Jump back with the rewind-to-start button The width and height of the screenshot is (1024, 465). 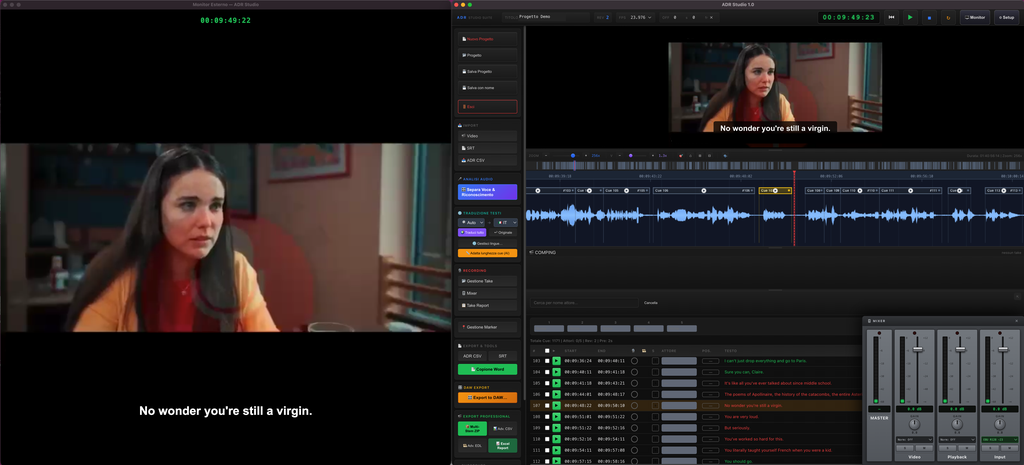coord(891,18)
